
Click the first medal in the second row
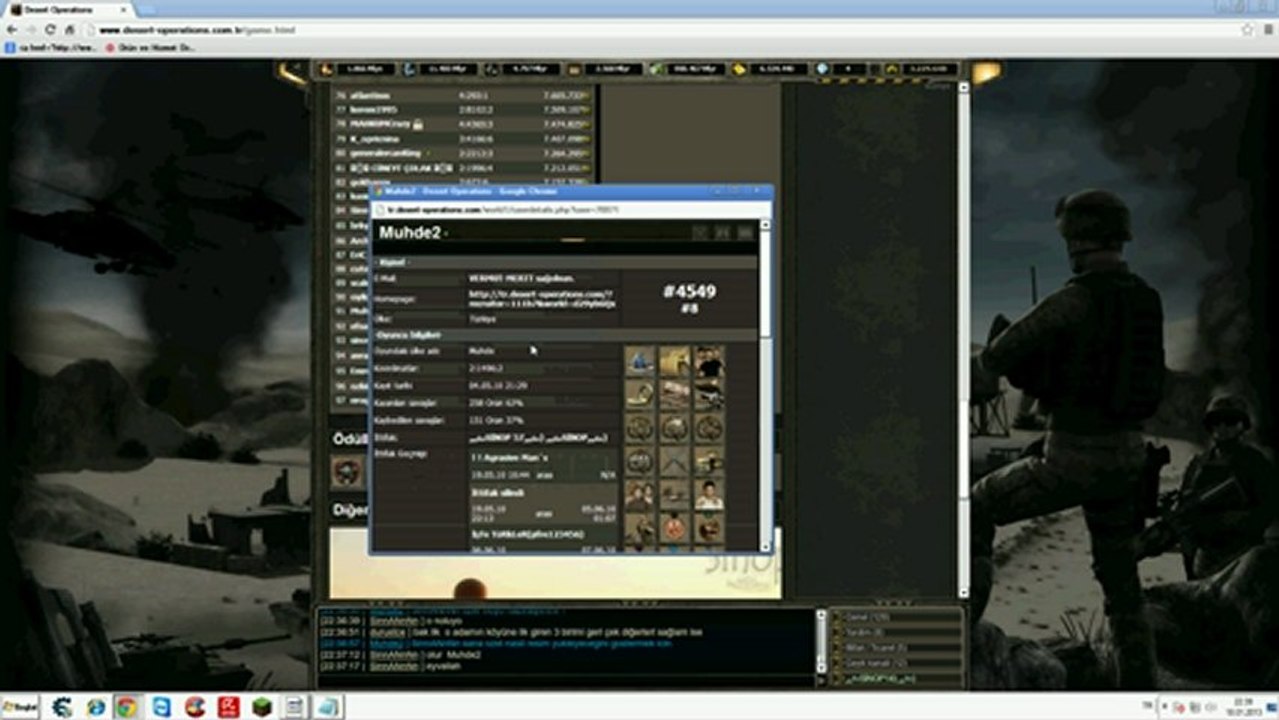[640, 395]
